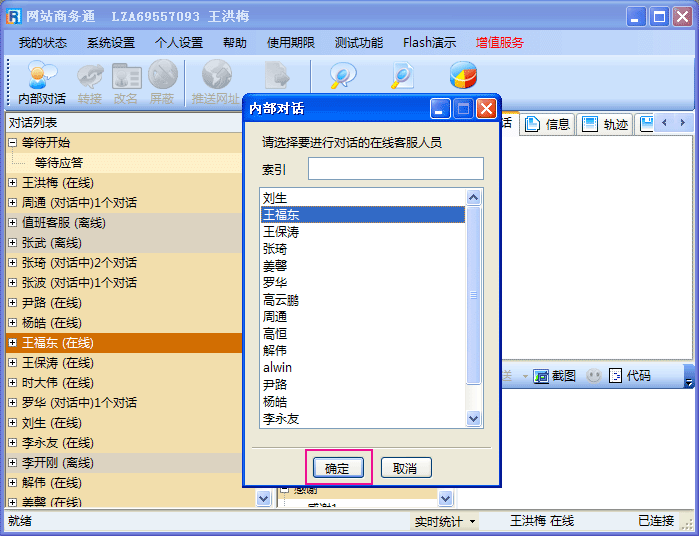699x536 pixels.
Task: Open the 增值服务 menu
Action: tap(499, 43)
